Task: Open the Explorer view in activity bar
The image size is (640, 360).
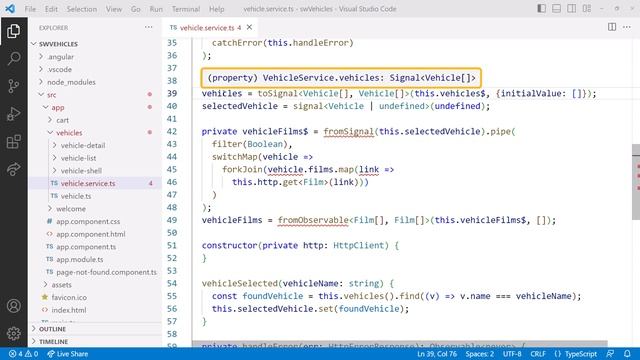Action: [x=13, y=31]
